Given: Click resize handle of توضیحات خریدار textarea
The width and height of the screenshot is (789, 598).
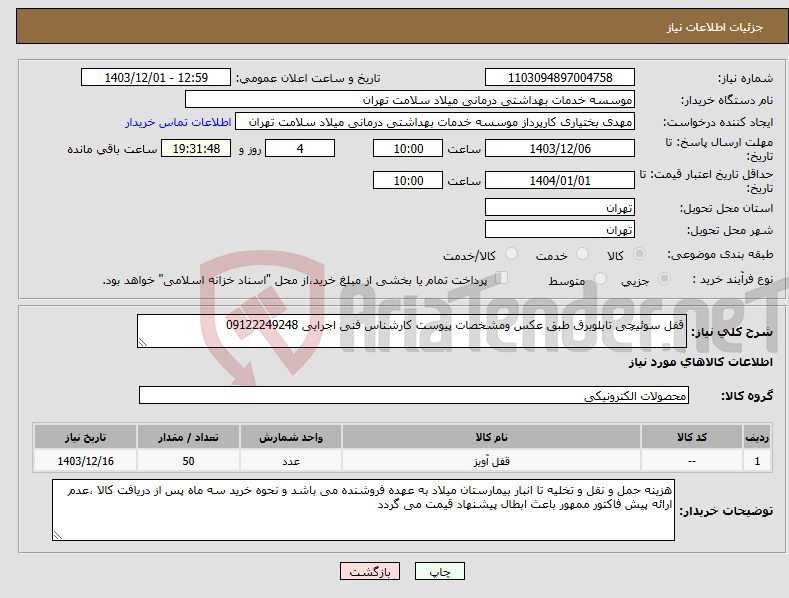Looking at the screenshot, I should (x=58, y=536).
